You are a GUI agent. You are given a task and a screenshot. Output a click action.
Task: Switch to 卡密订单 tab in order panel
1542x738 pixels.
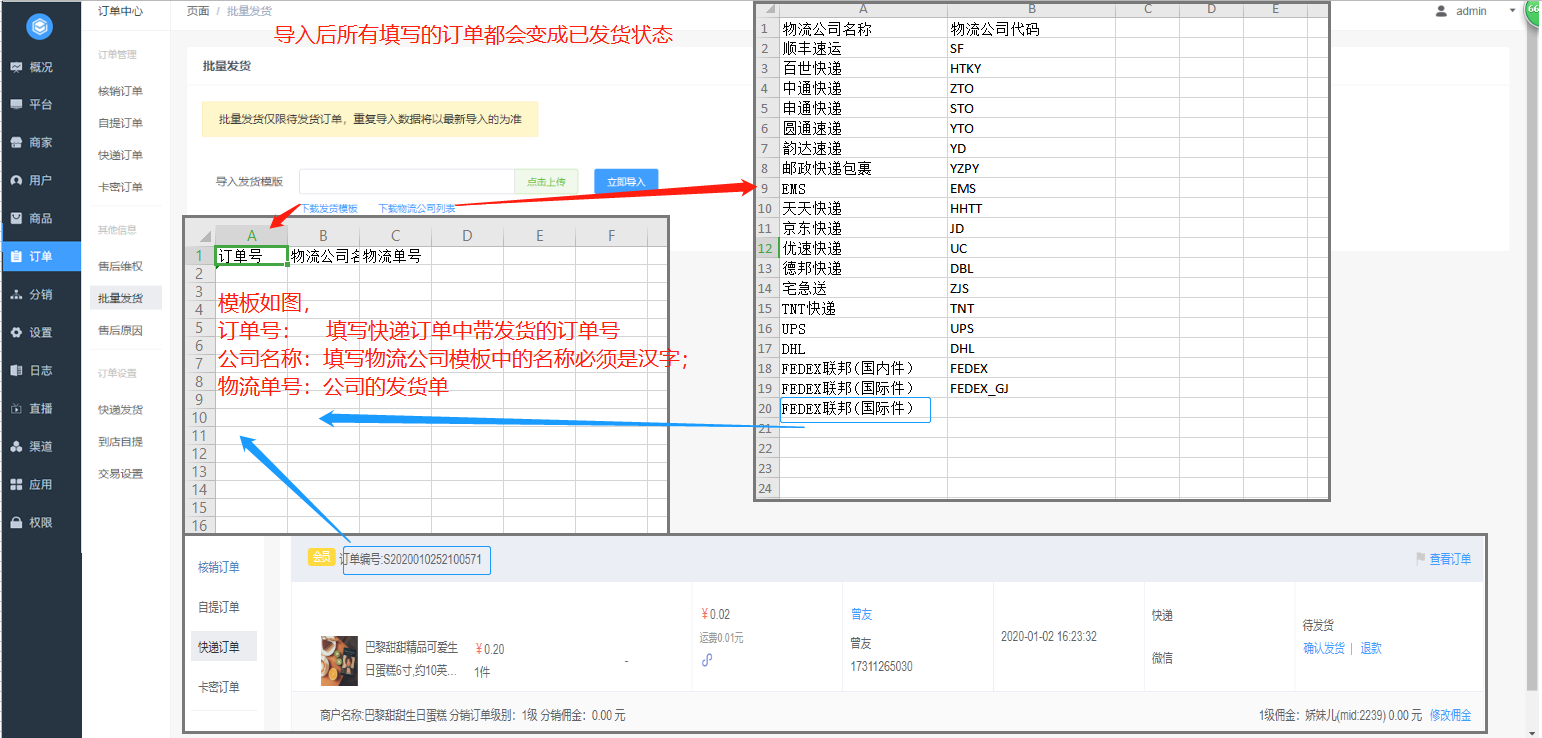click(x=219, y=687)
